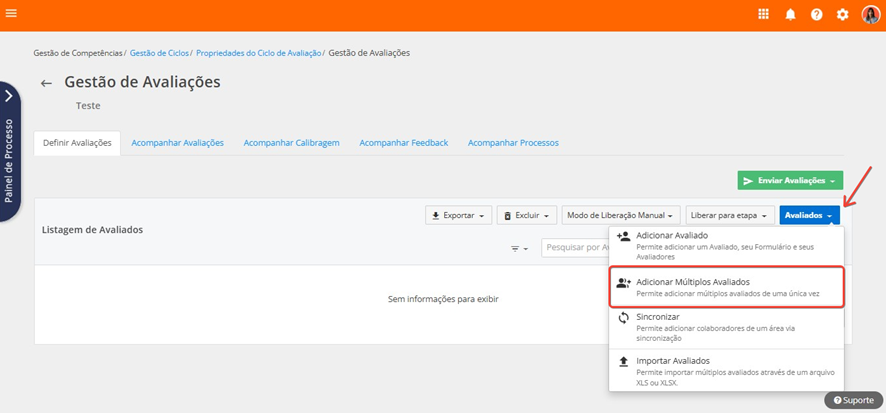
Task: Open the settings gear icon
Action: 843,14
